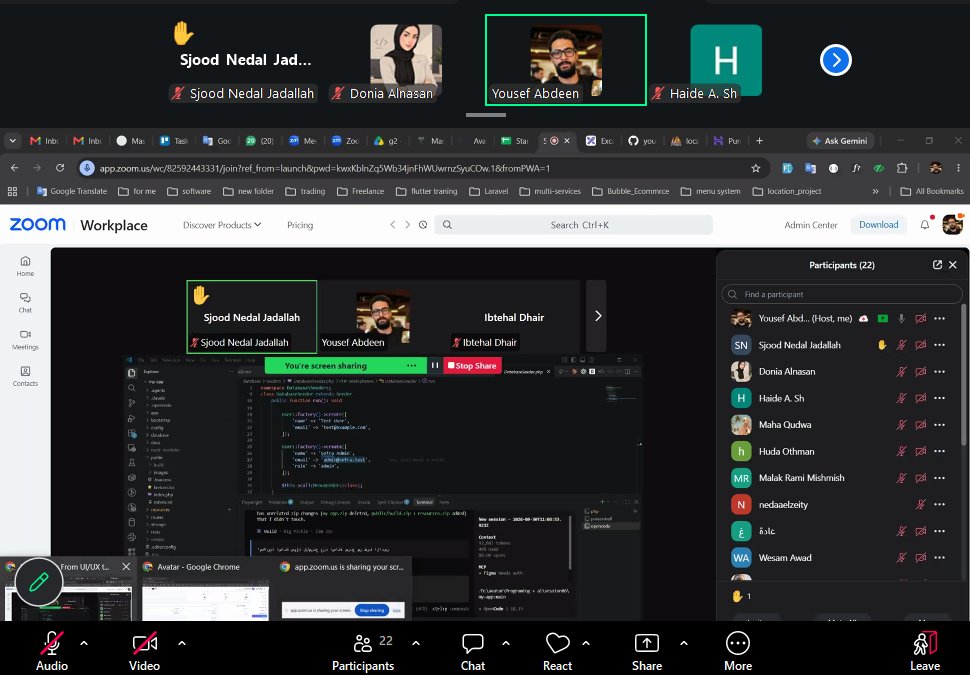Open the annotate pencil tool
The height and width of the screenshot is (675, 970).
(x=38, y=582)
